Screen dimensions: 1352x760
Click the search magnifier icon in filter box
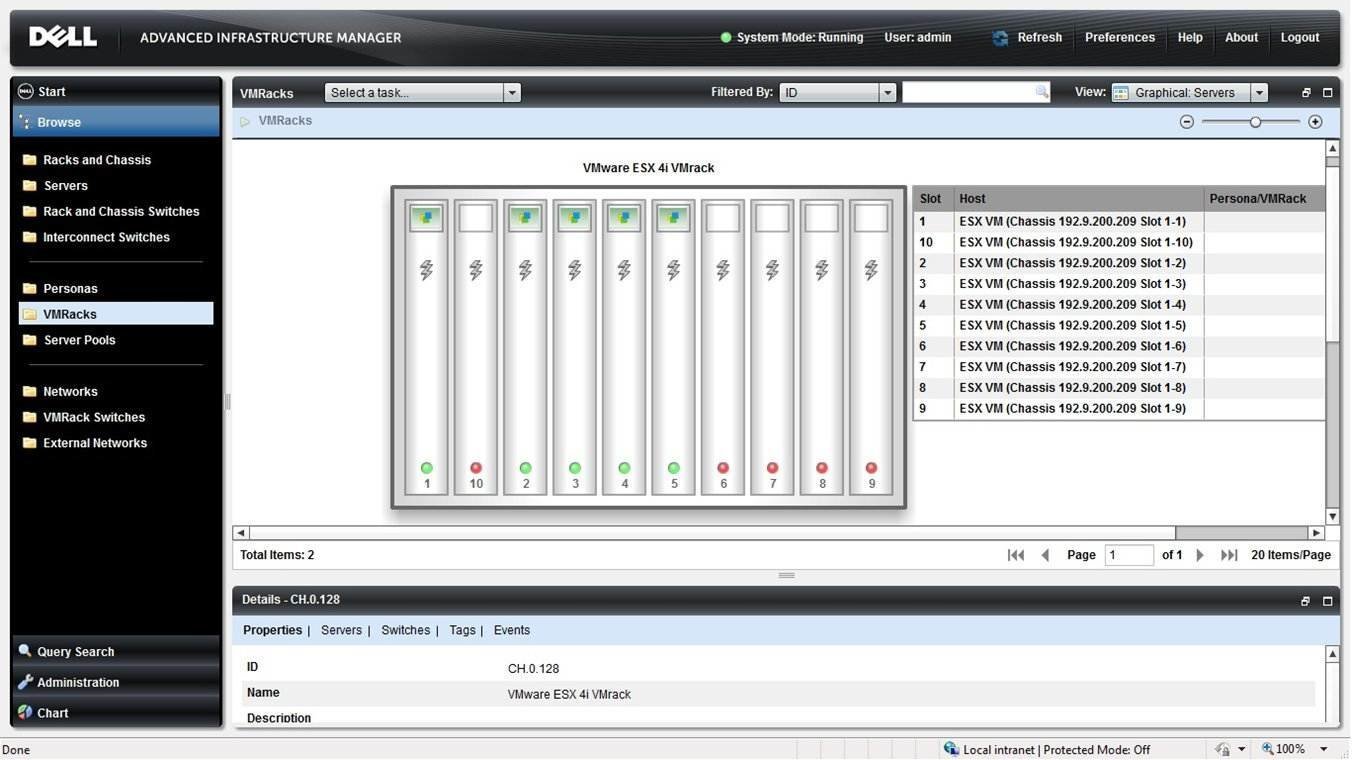(x=1041, y=92)
